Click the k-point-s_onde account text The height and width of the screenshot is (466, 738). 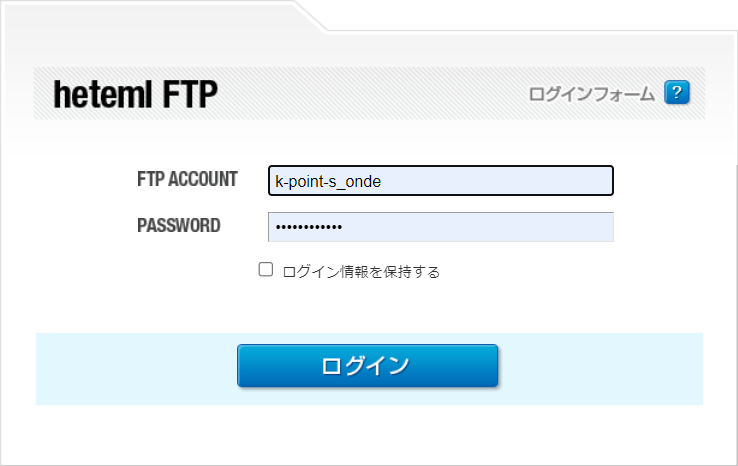328,181
